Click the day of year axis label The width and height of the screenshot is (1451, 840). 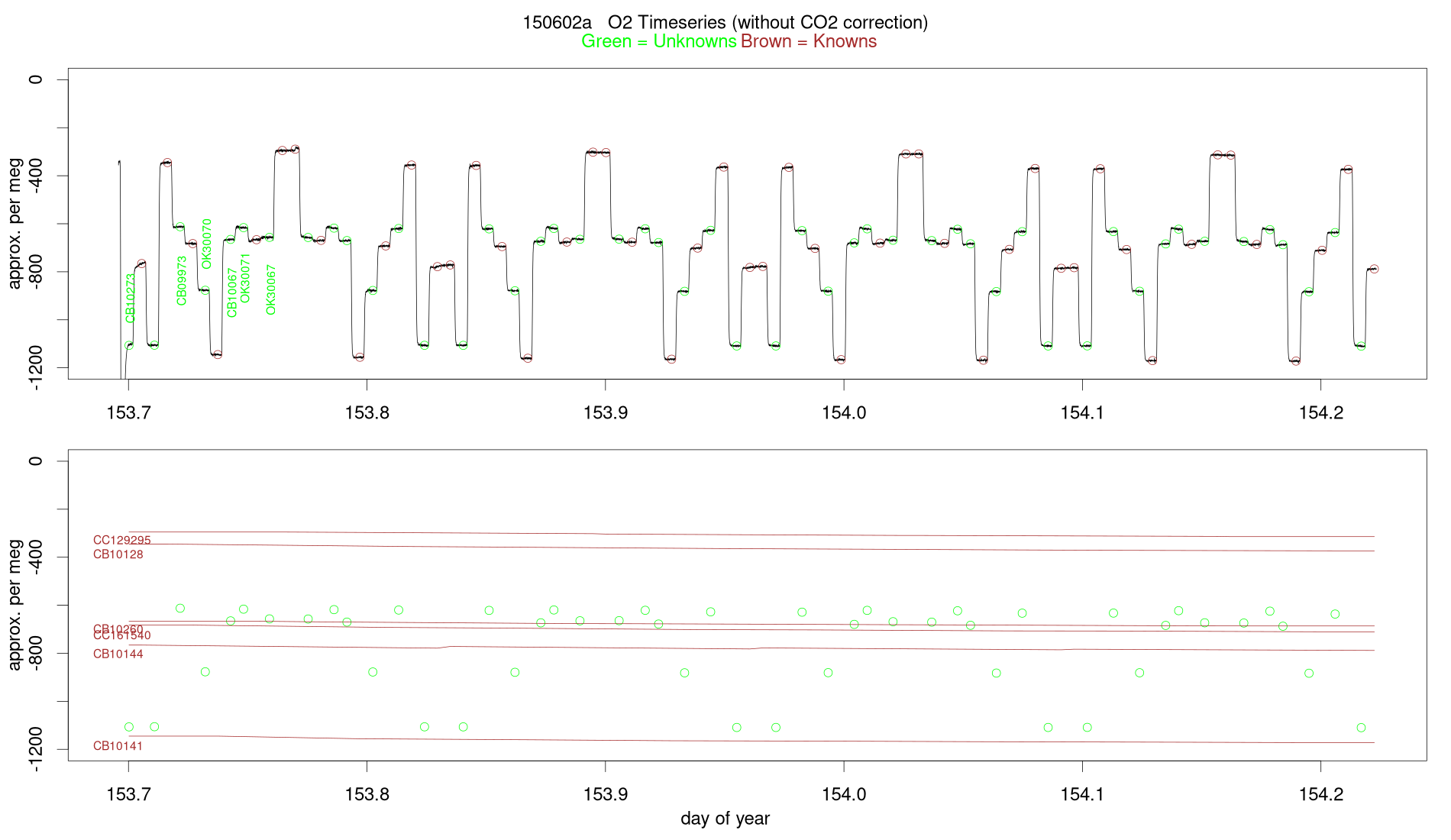coord(725,819)
